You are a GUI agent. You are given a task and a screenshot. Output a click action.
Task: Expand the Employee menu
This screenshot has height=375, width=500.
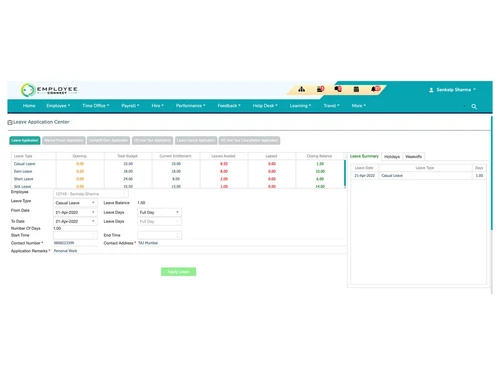(58, 106)
